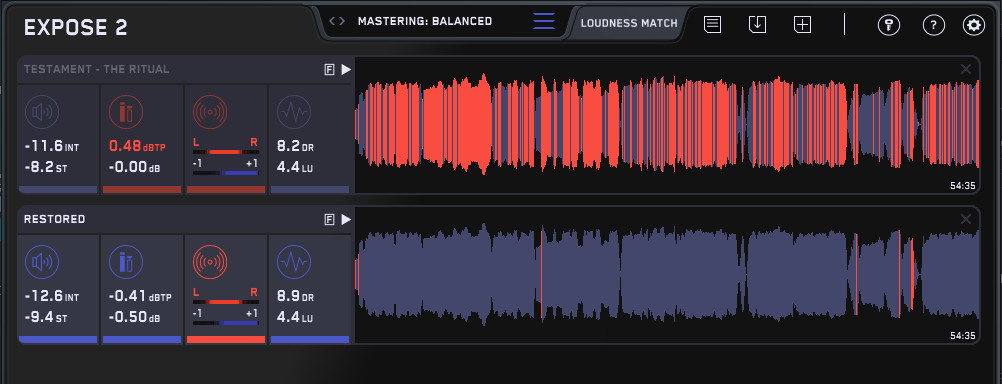Open the preset list hamburger menu

pyautogui.click(x=544, y=21)
